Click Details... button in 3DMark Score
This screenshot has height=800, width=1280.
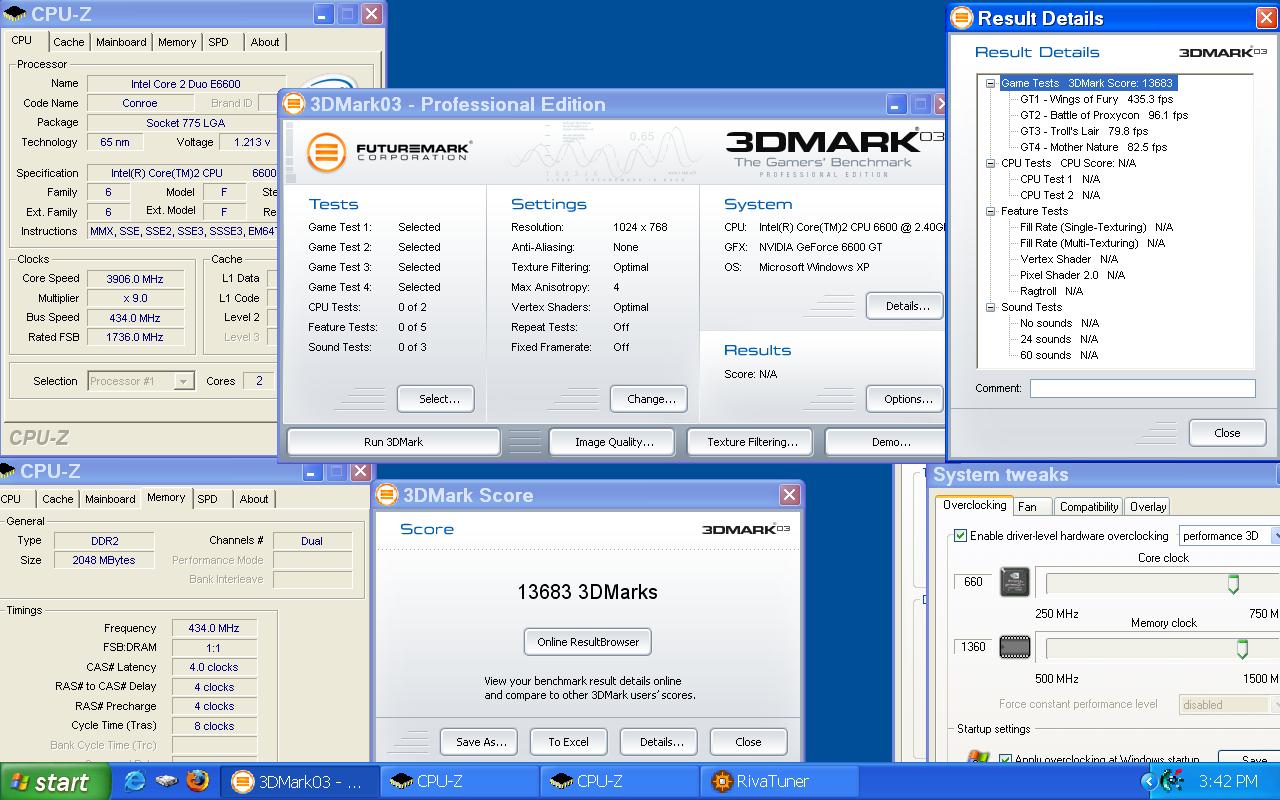pyautogui.click(x=661, y=742)
